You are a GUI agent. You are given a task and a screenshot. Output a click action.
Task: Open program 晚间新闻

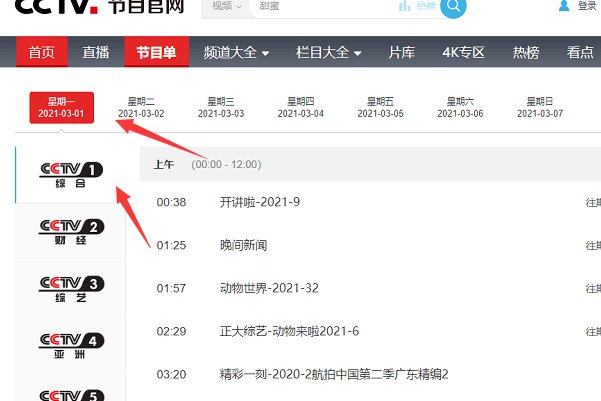click(243, 245)
